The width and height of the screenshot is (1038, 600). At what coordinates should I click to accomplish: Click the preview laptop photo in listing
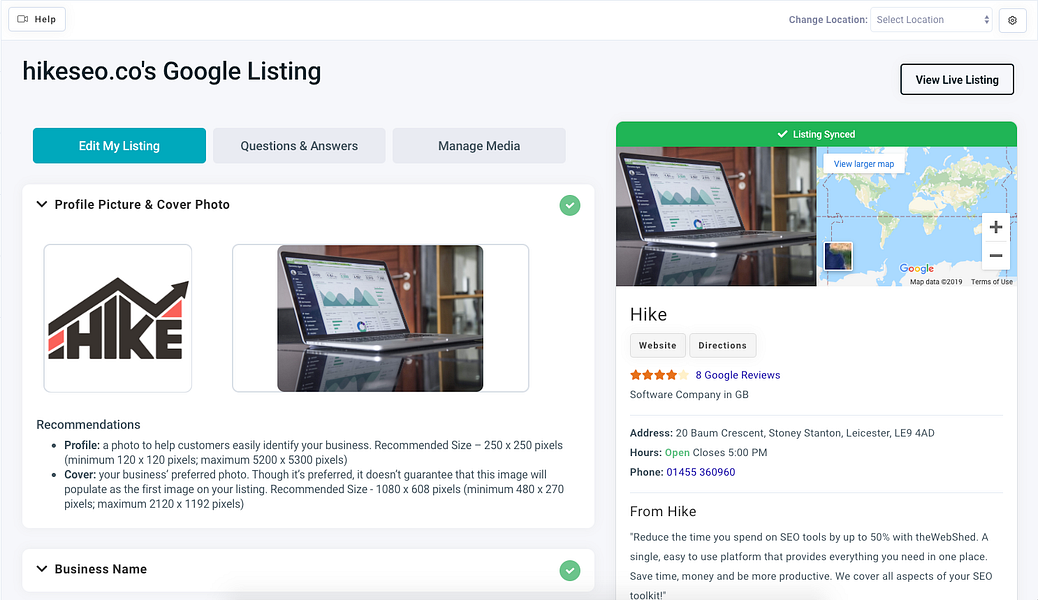[x=716, y=217]
